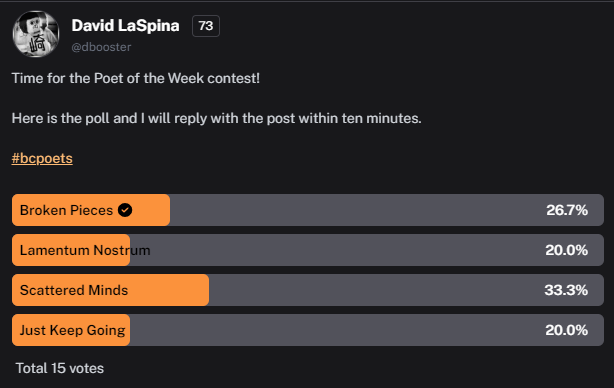Click the Poet of the Week contest text
The image size is (614, 388).
point(136,78)
